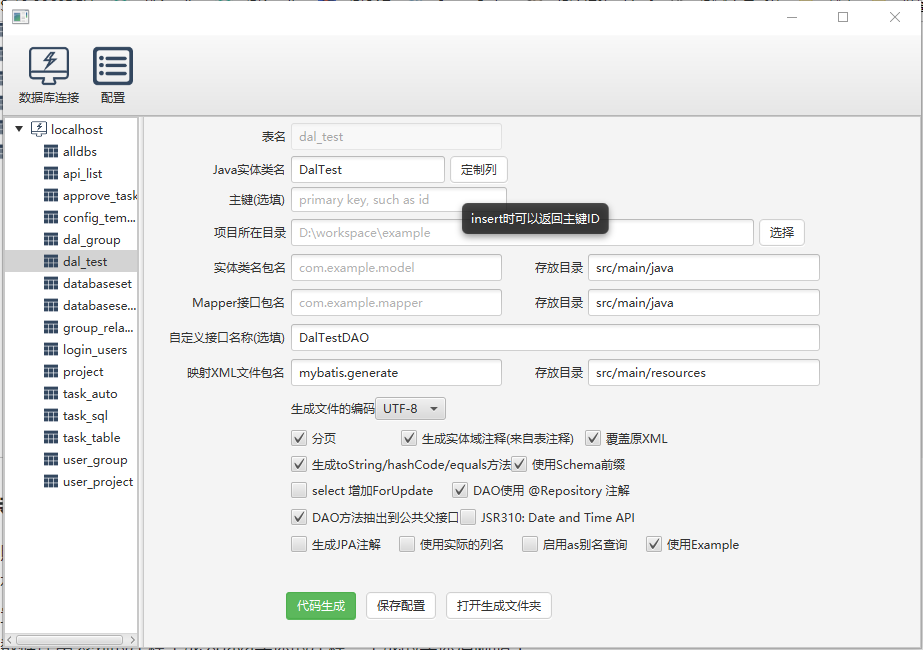The image size is (923, 650).
Task: Select the login_users table in tree
Action: click(71, 349)
